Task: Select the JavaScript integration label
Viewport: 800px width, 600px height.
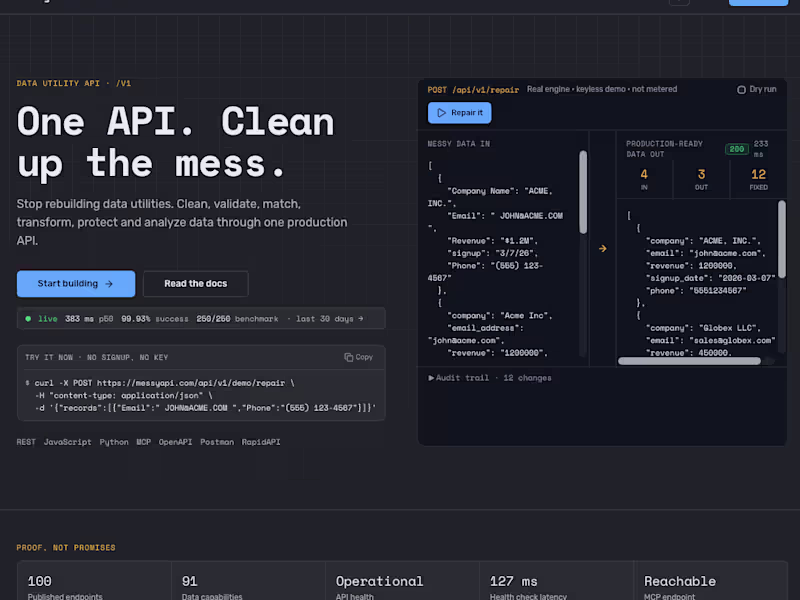Action: tap(67, 442)
